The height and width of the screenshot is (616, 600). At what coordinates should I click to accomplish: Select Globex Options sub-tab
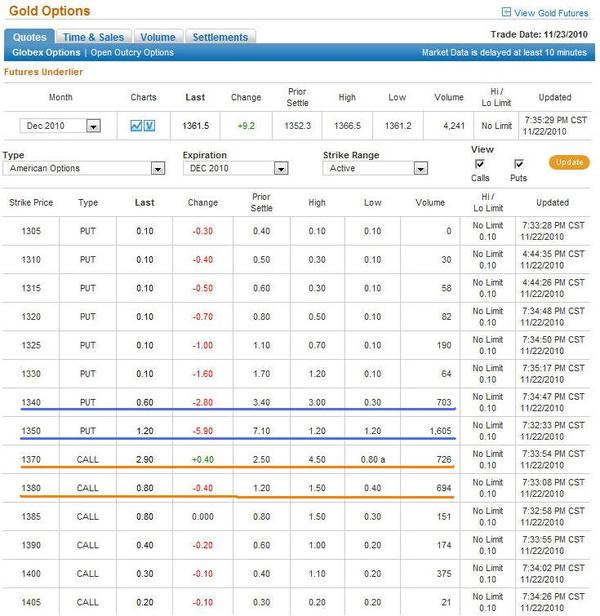pos(47,52)
